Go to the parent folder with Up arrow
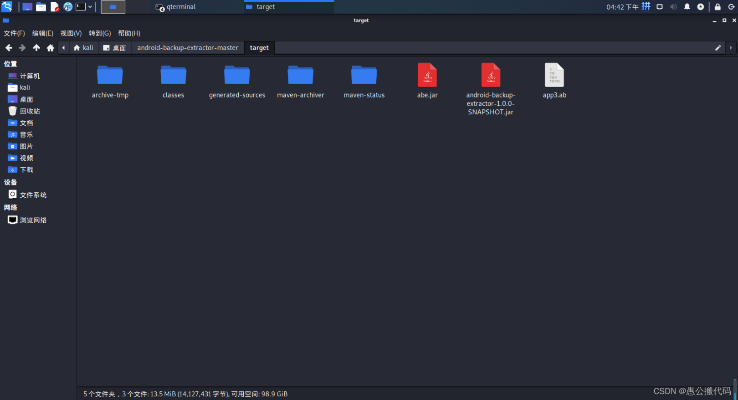 tap(37, 47)
